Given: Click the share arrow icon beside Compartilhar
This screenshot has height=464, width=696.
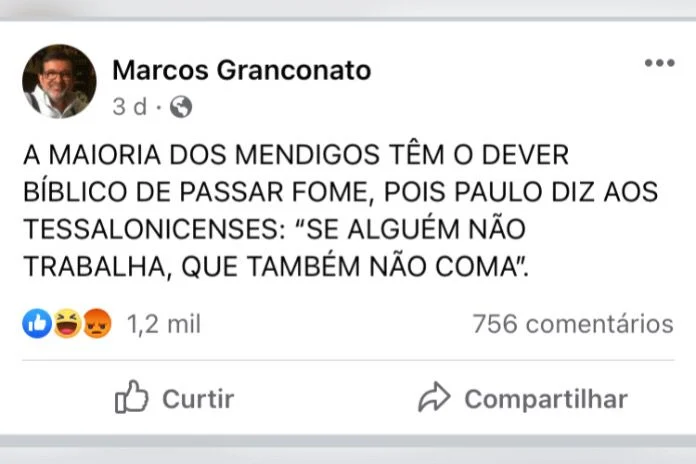Looking at the screenshot, I should pyautogui.click(x=434, y=399).
